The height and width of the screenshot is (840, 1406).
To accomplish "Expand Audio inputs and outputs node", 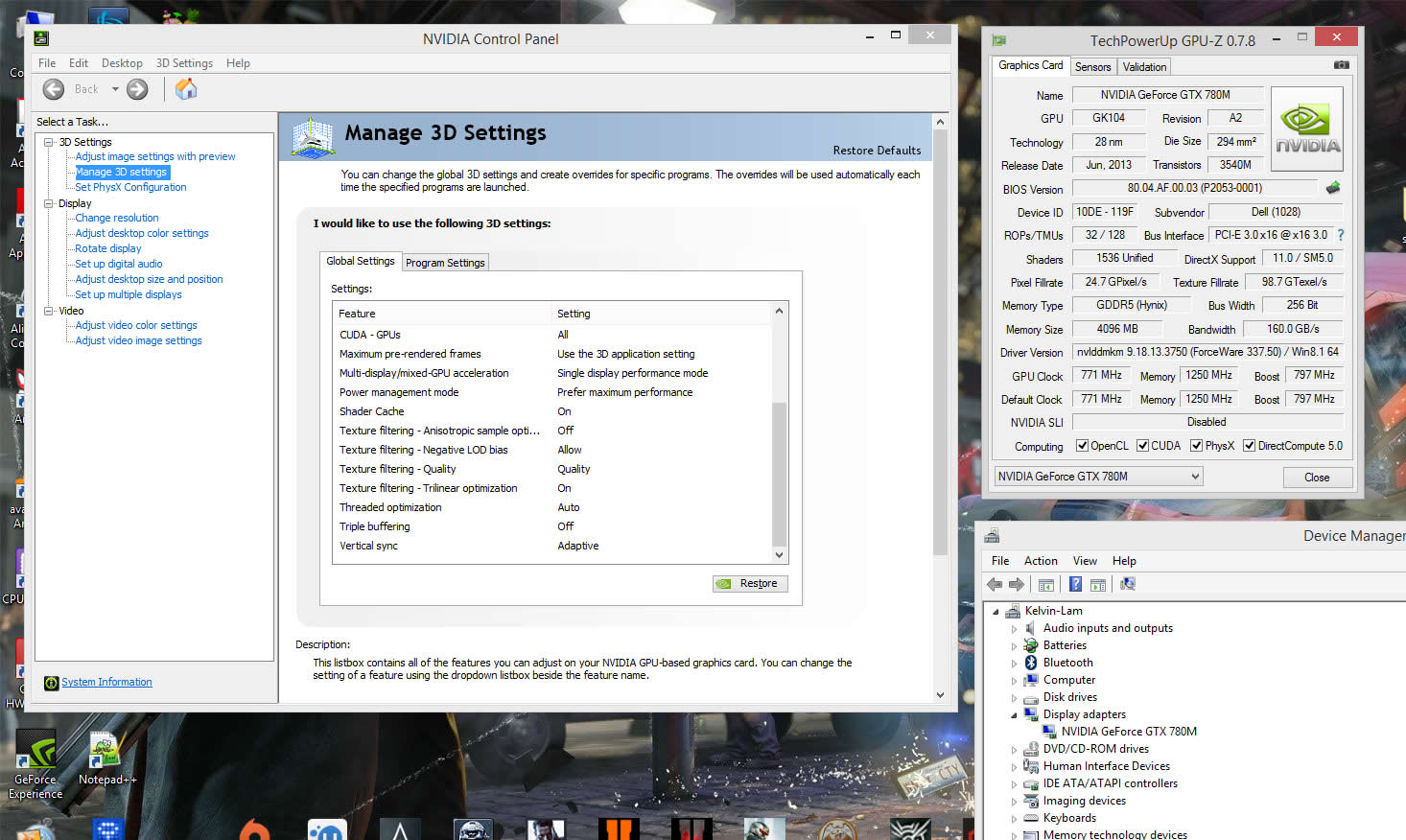I will pyautogui.click(x=1014, y=629).
